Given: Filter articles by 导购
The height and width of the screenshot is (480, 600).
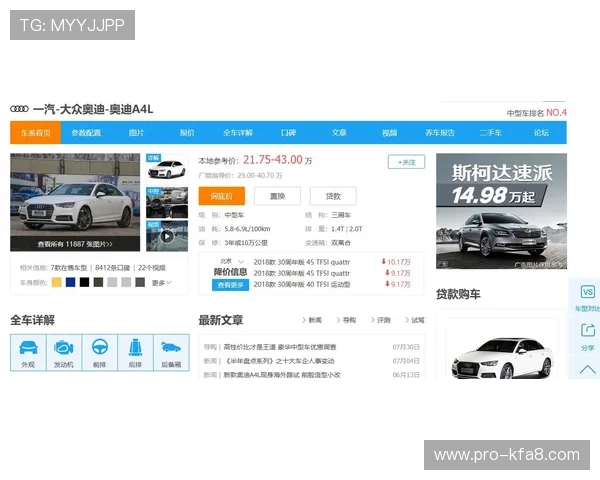Looking at the screenshot, I should [x=346, y=320].
